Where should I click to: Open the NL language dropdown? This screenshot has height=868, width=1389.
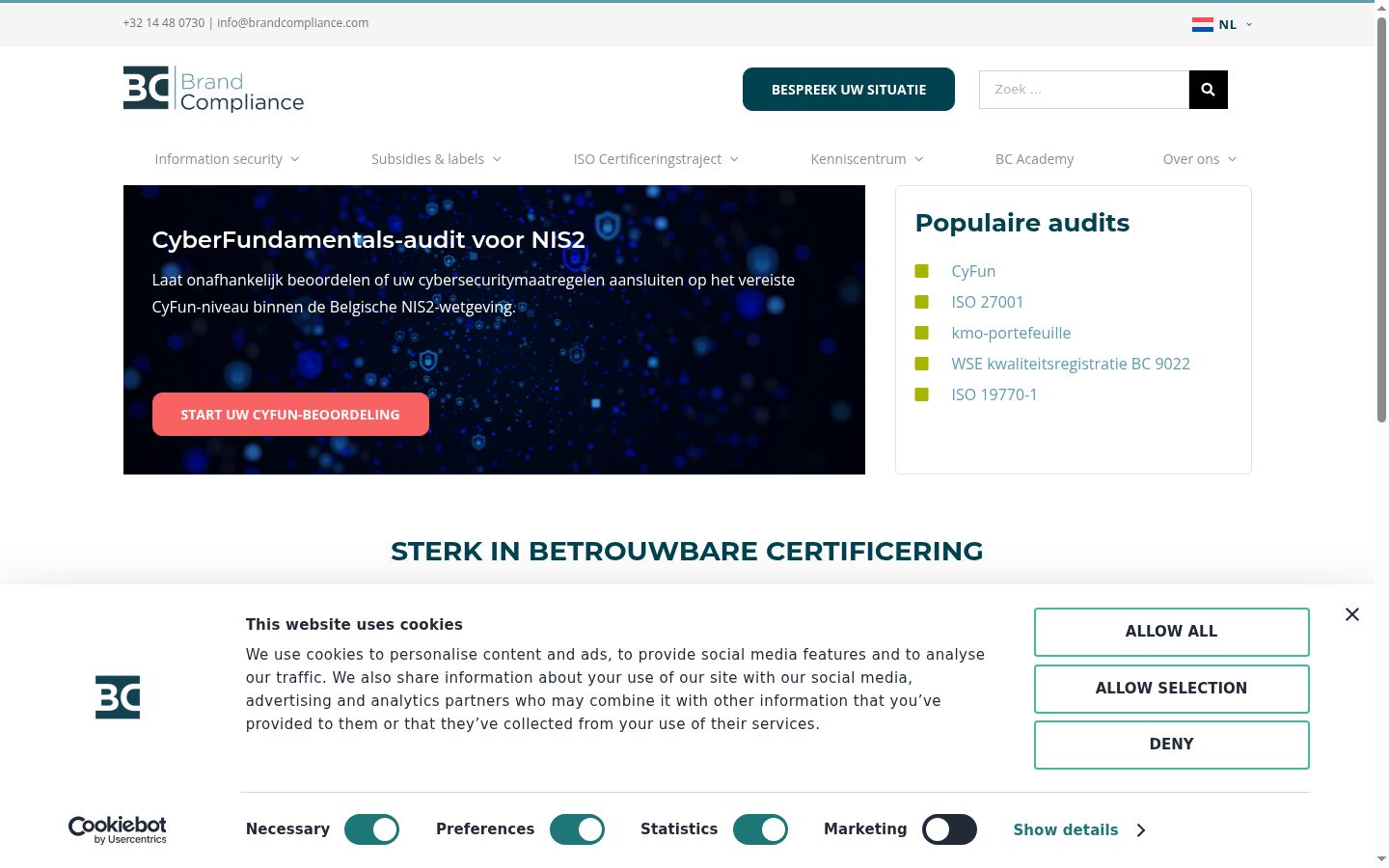1222,25
